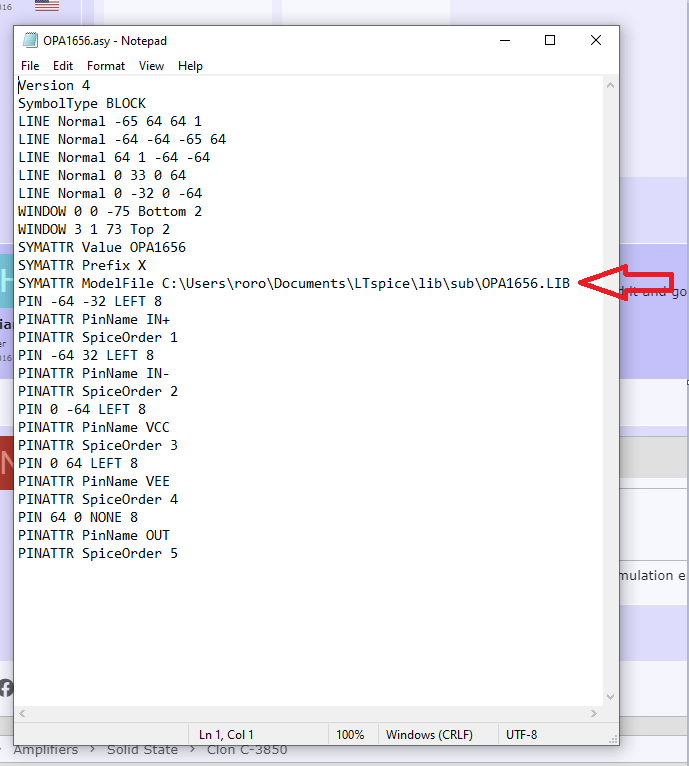Screen dimensions: 689x766
Task: Click line 'WINDOW 0 0 -75 Bottom 2'
Action: (x=110, y=212)
